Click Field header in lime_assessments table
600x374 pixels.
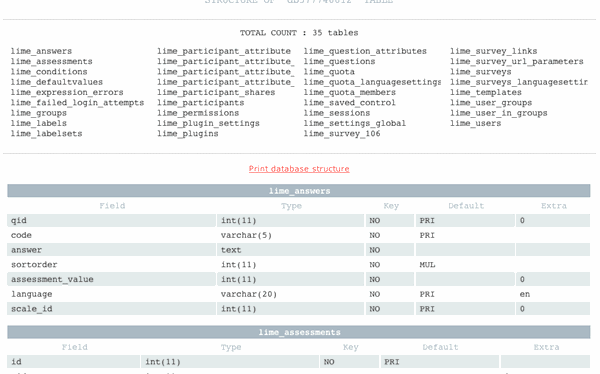74,347
